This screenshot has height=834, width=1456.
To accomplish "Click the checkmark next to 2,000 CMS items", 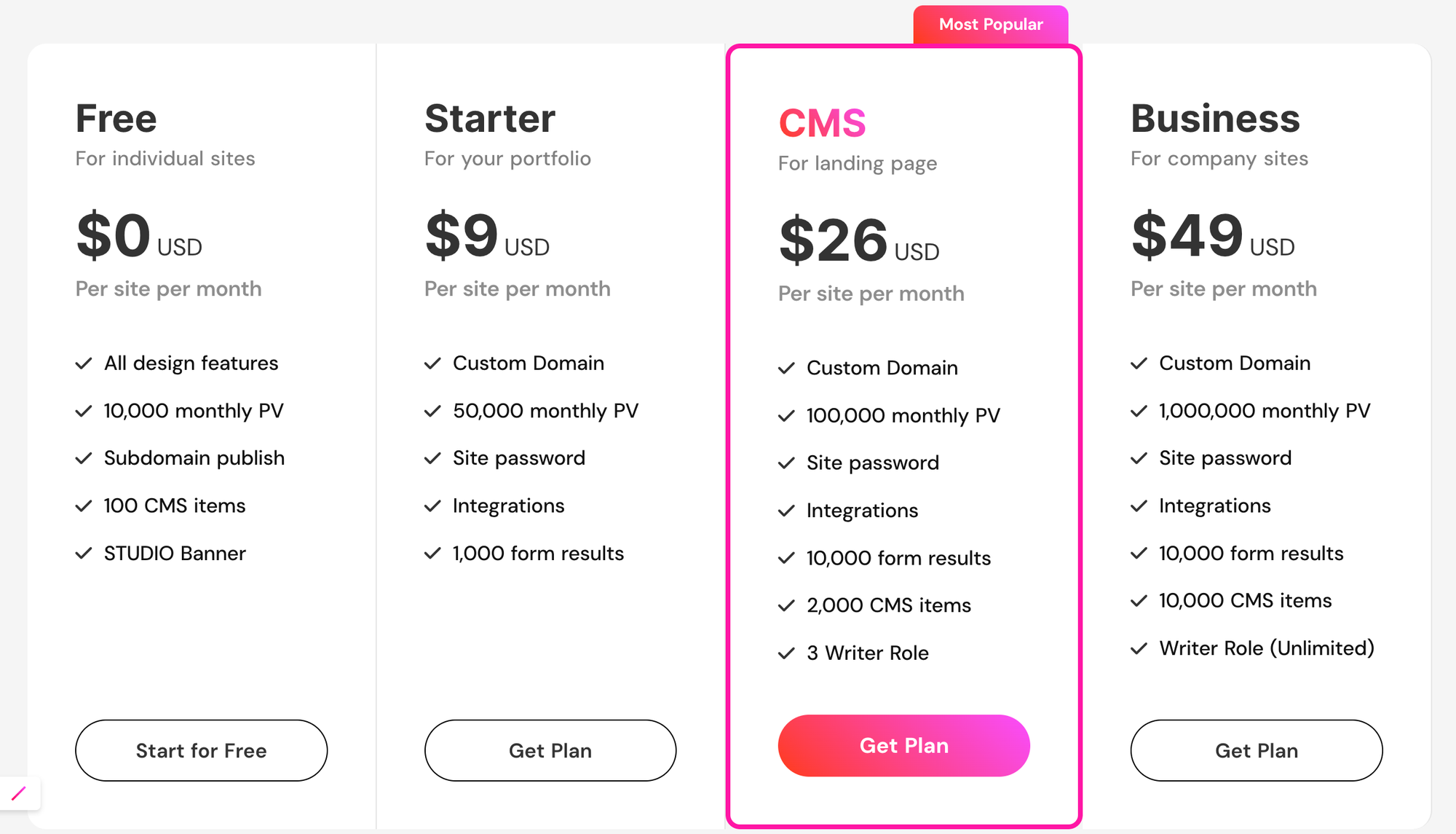I will pyautogui.click(x=786, y=605).
